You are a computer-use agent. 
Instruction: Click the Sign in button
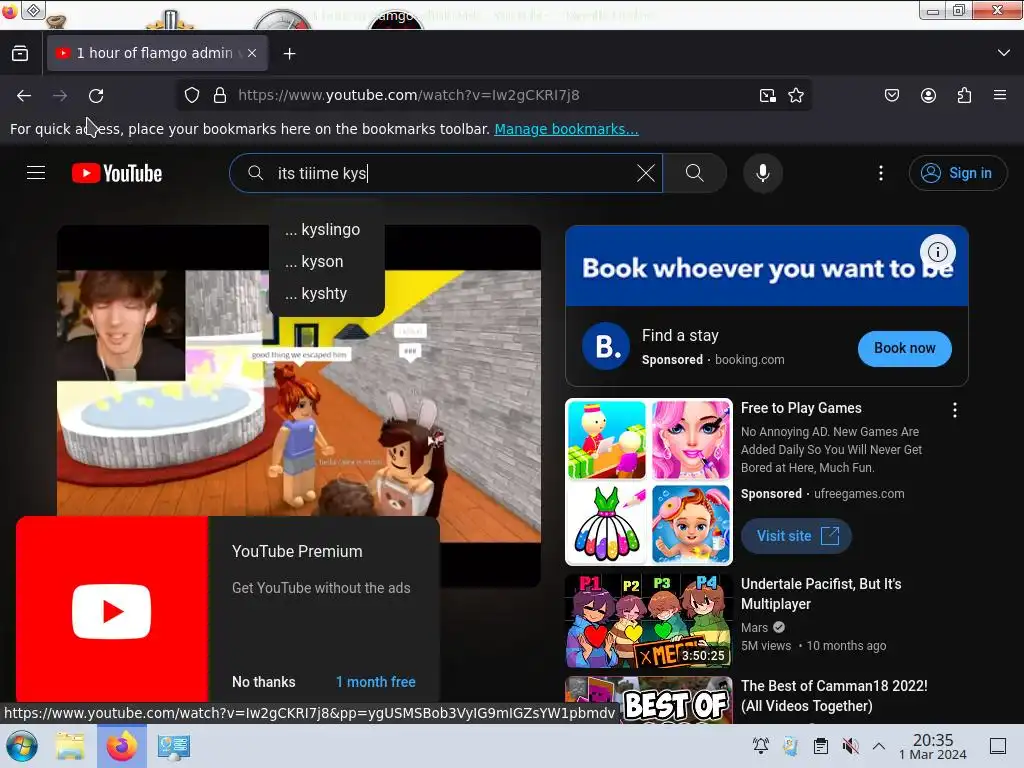(x=957, y=173)
